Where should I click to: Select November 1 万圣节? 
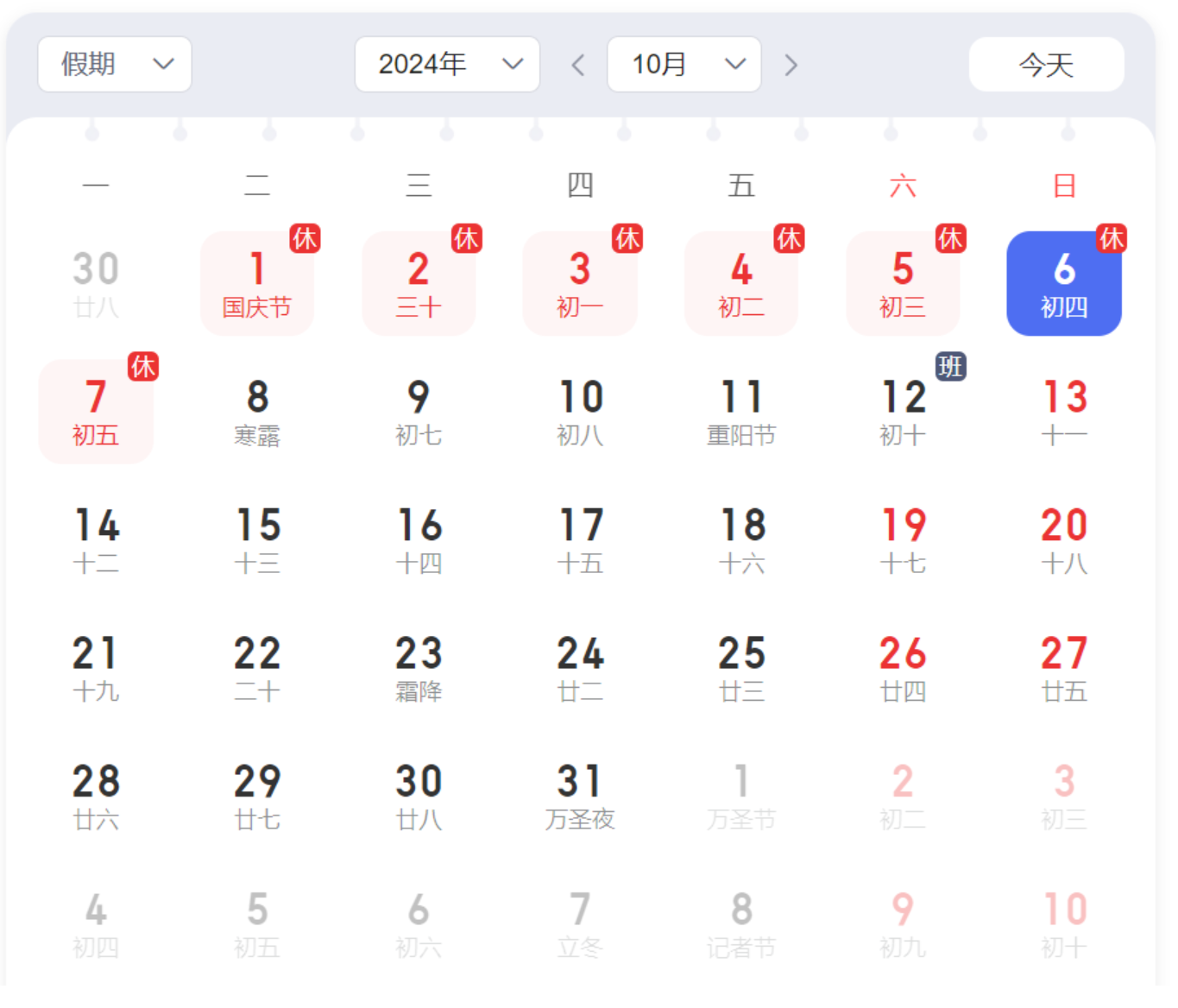click(x=741, y=797)
